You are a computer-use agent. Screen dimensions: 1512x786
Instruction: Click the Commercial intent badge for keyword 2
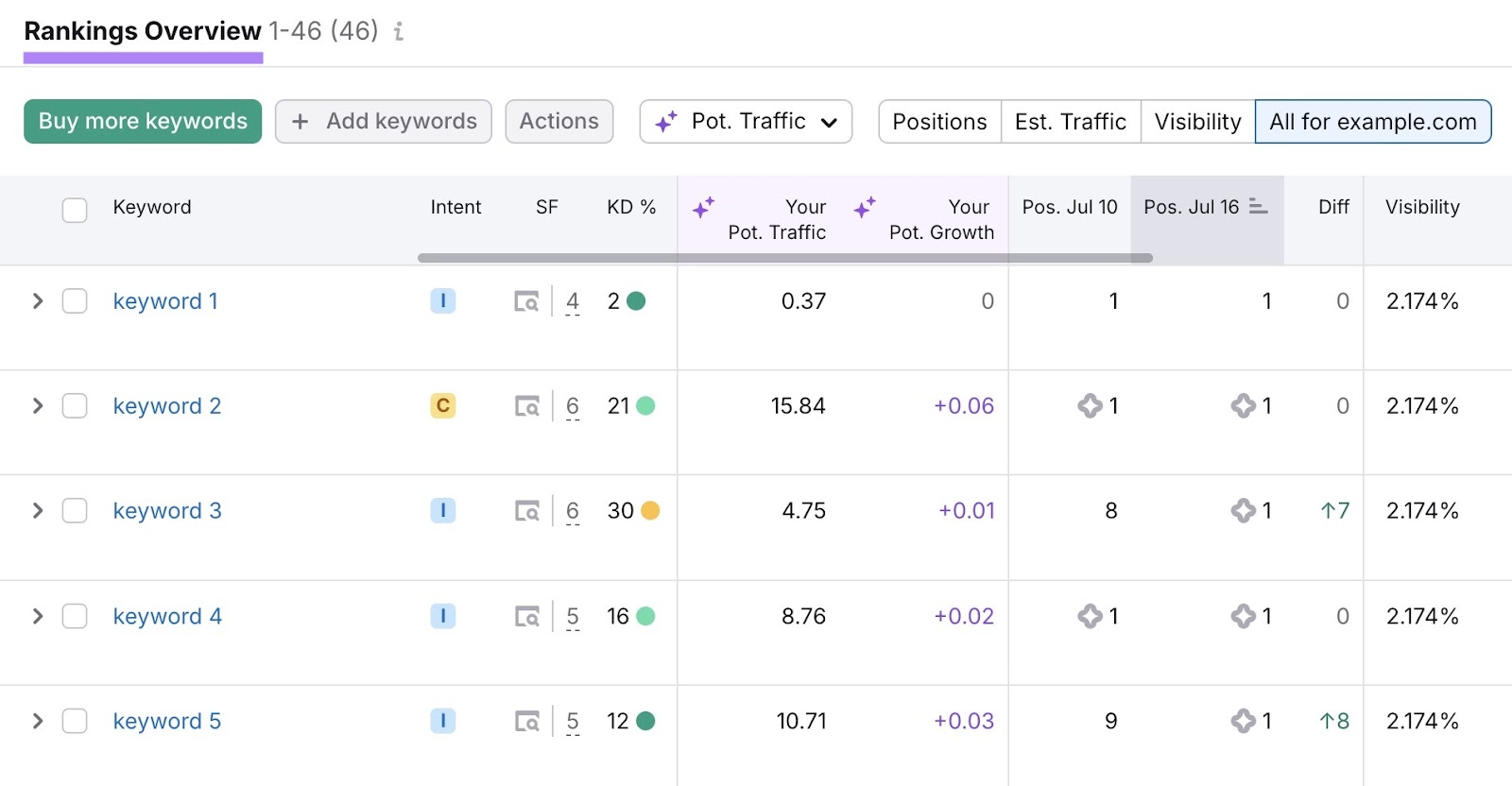tap(442, 406)
